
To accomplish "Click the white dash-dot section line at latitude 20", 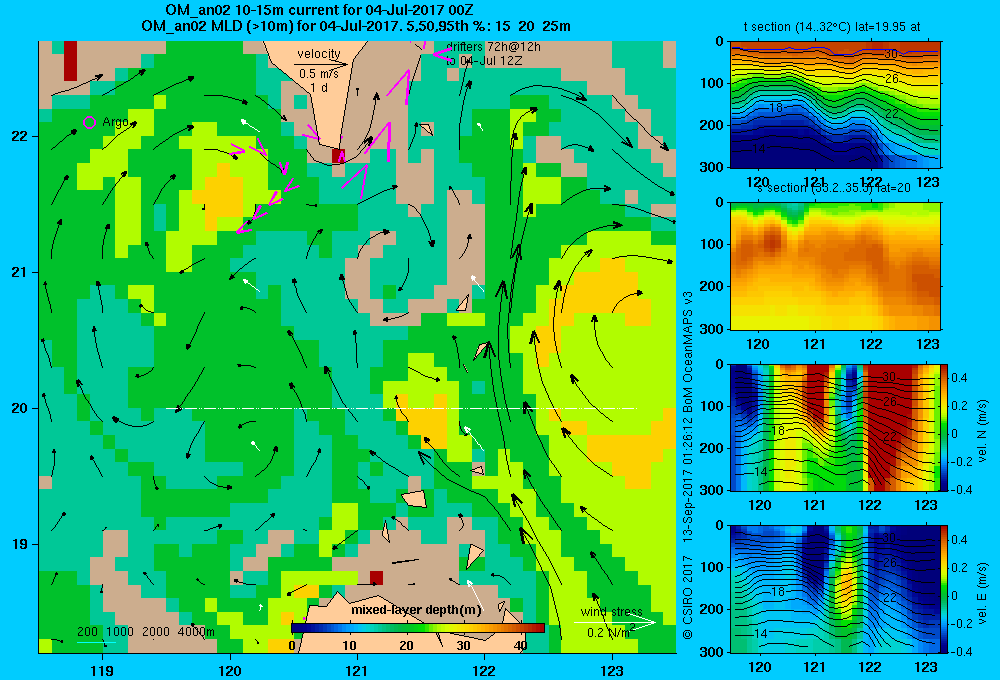I will (401, 408).
